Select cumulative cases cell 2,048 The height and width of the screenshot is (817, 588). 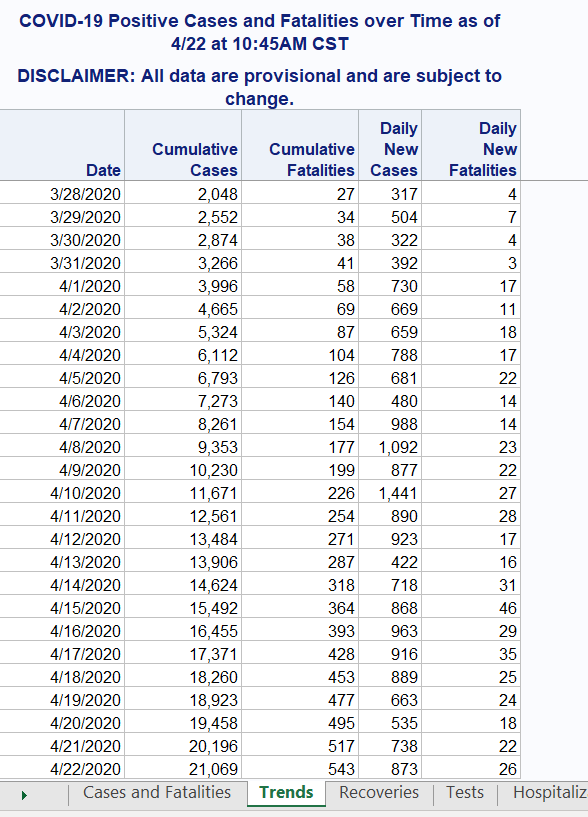[x=183, y=194]
